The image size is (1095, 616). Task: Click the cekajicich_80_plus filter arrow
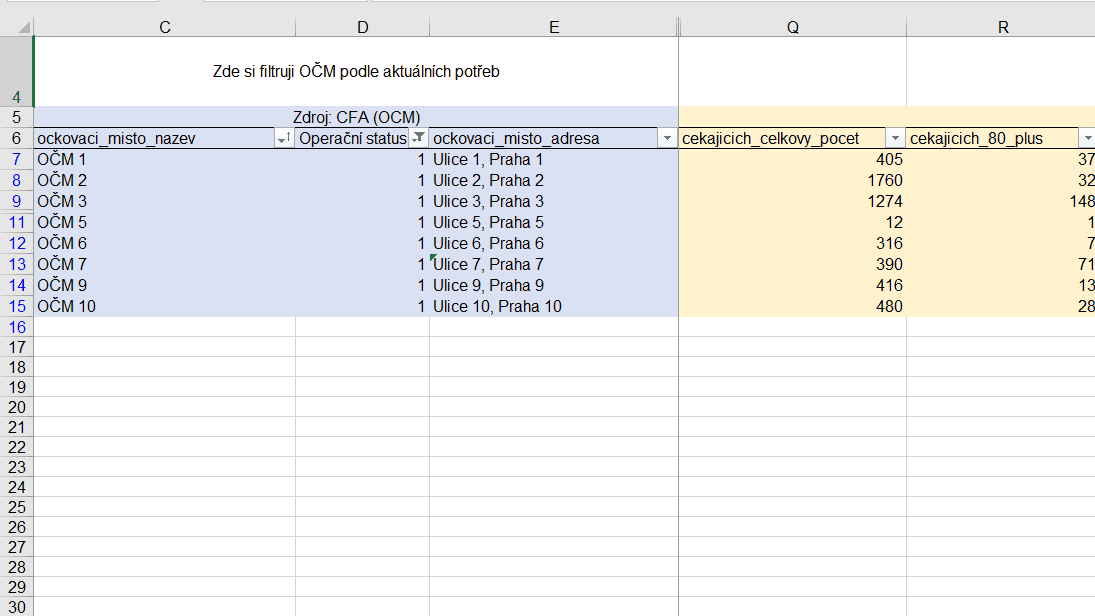coord(1086,139)
